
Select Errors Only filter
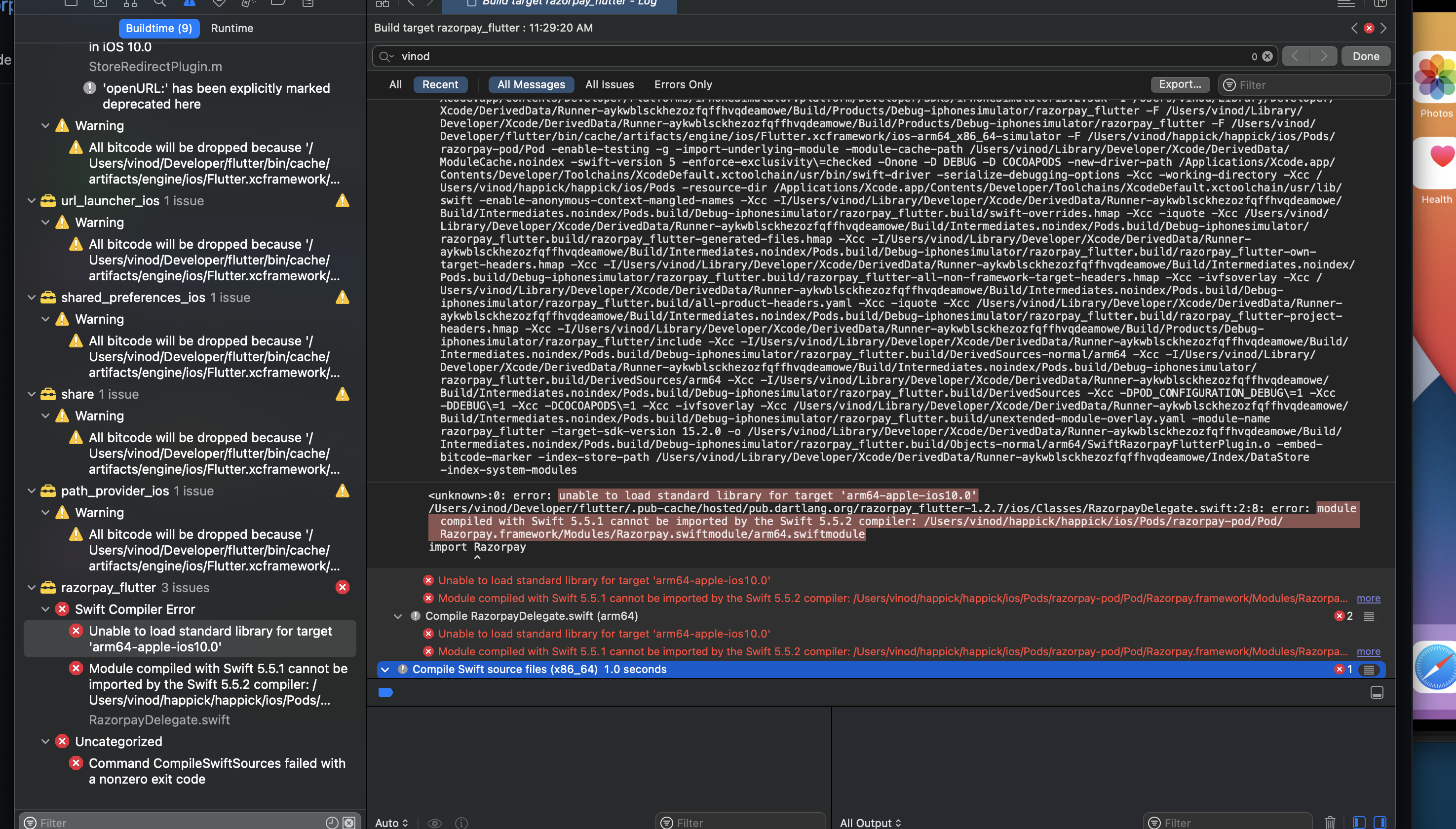point(683,84)
